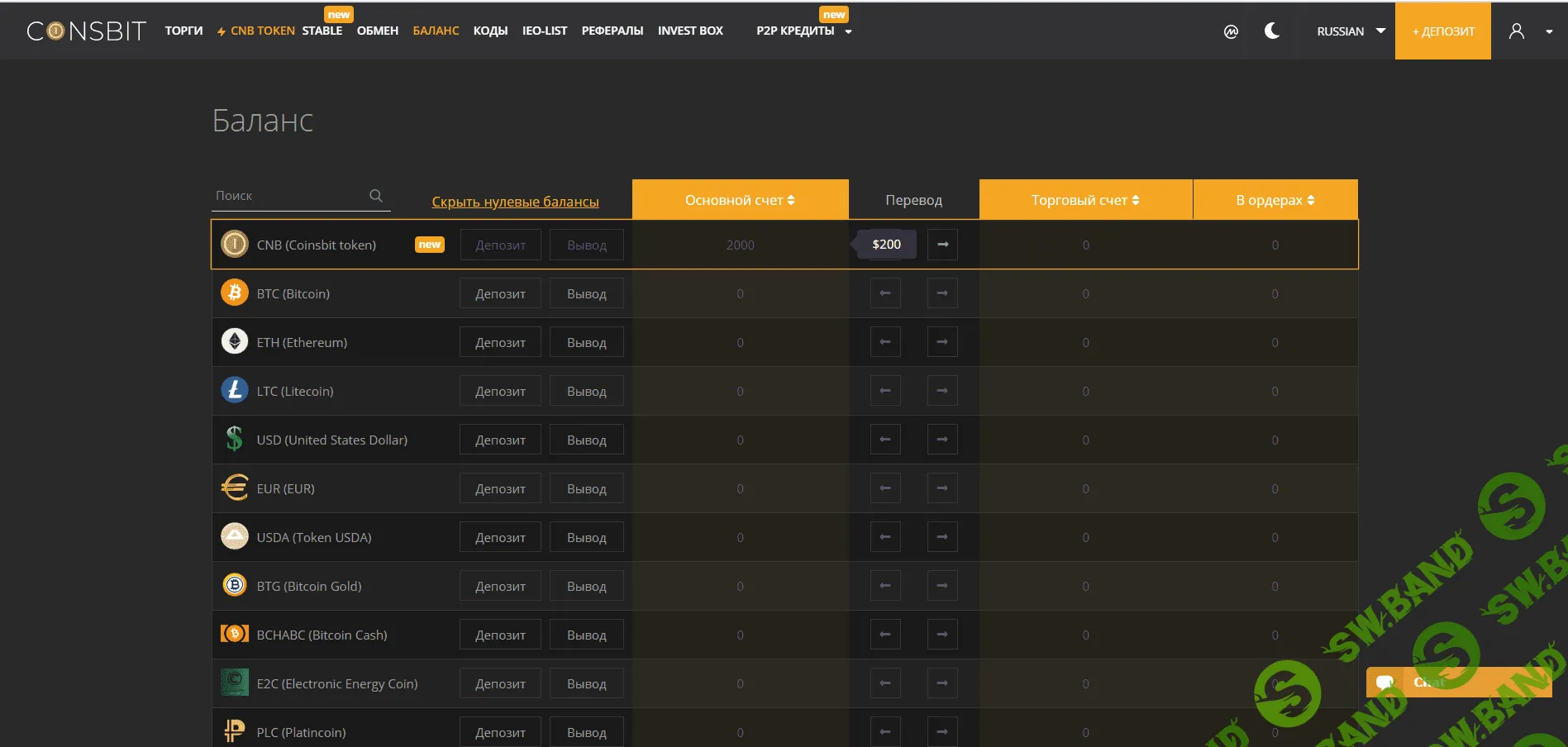Image resolution: width=1568 pixels, height=747 pixels.
Task: Click the Вывод button for EUR
Action: [587, 488]
